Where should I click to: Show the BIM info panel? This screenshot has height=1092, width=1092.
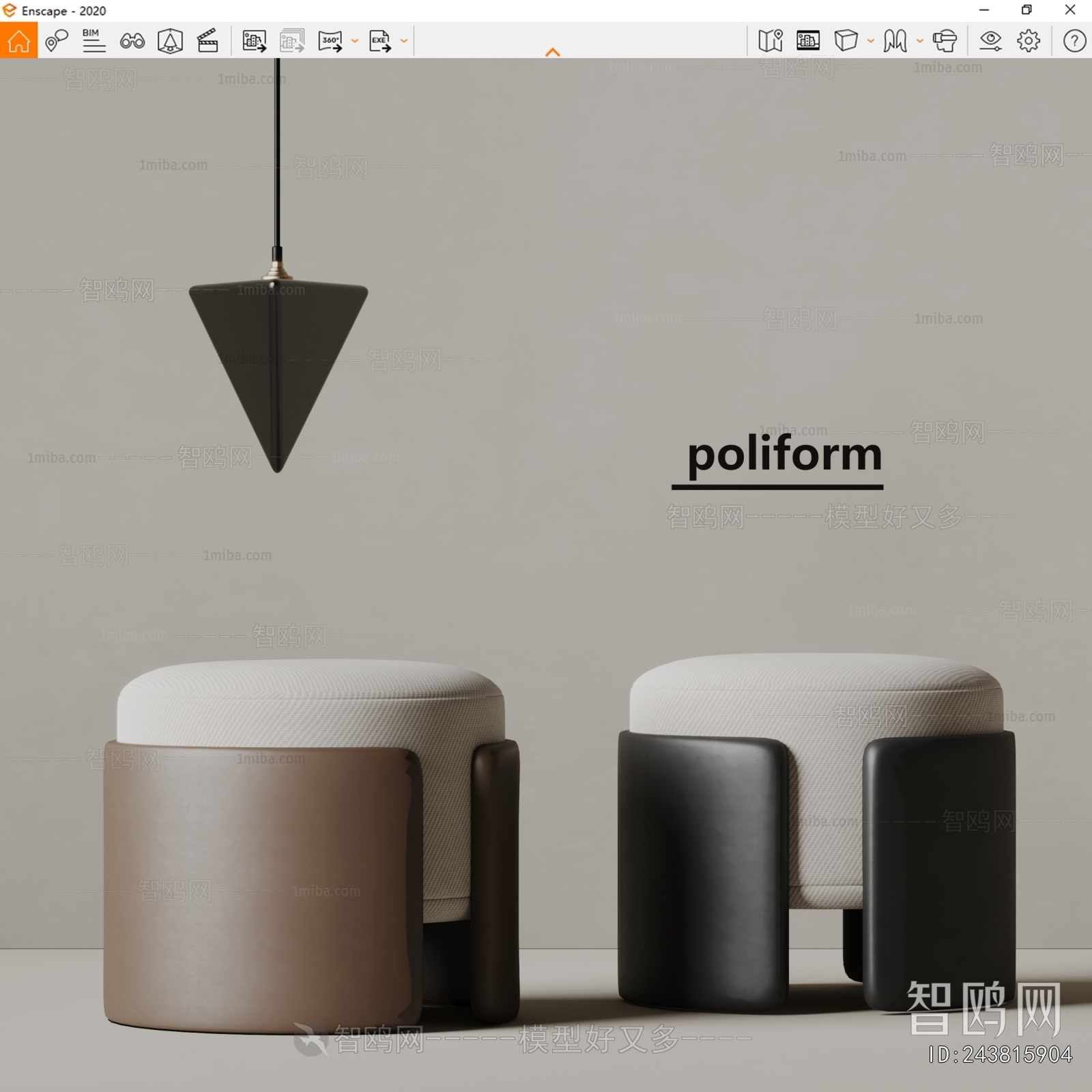point(94,41)
